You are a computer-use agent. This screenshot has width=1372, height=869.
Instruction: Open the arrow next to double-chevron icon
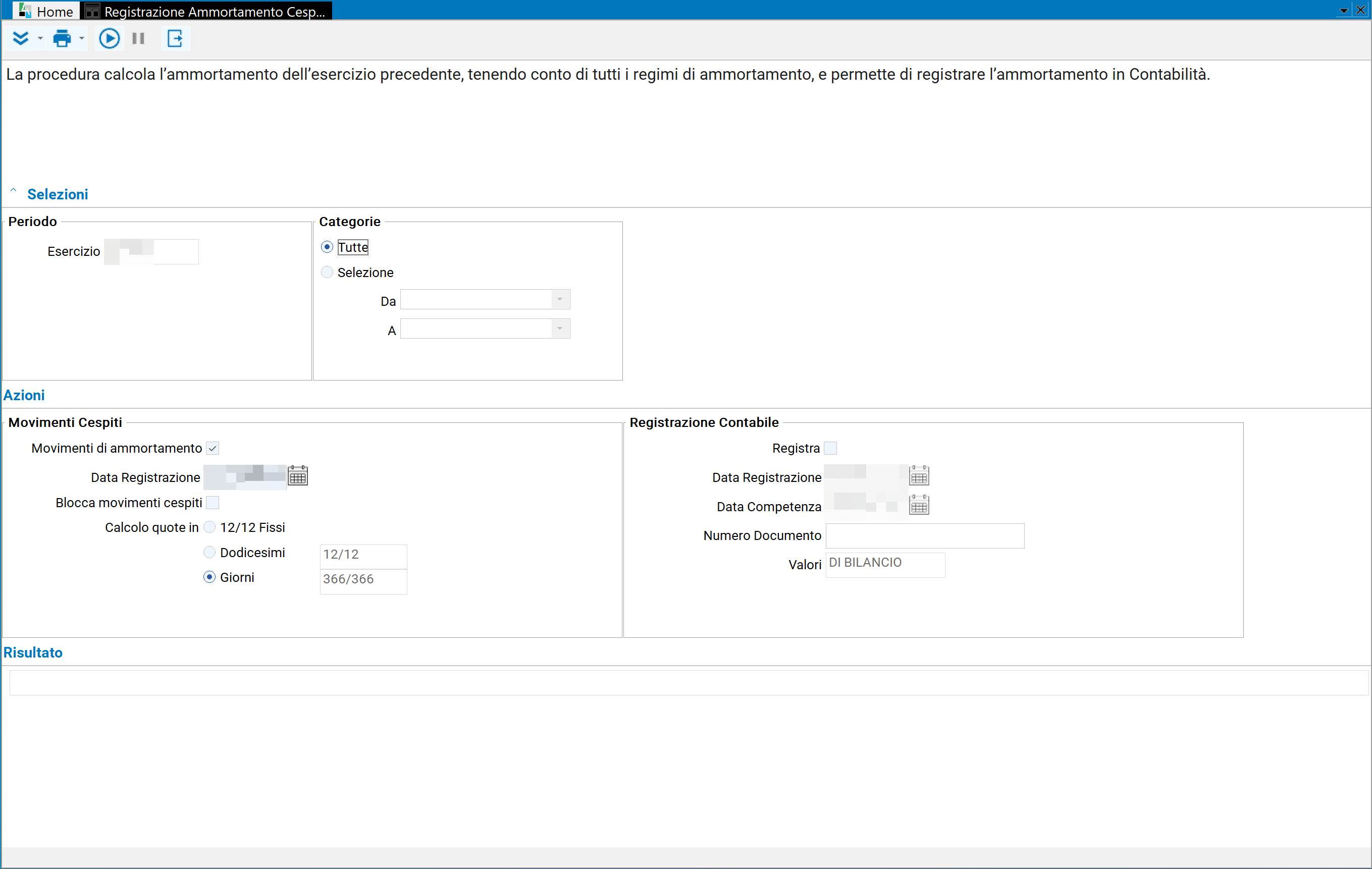(x=40, y=38)
